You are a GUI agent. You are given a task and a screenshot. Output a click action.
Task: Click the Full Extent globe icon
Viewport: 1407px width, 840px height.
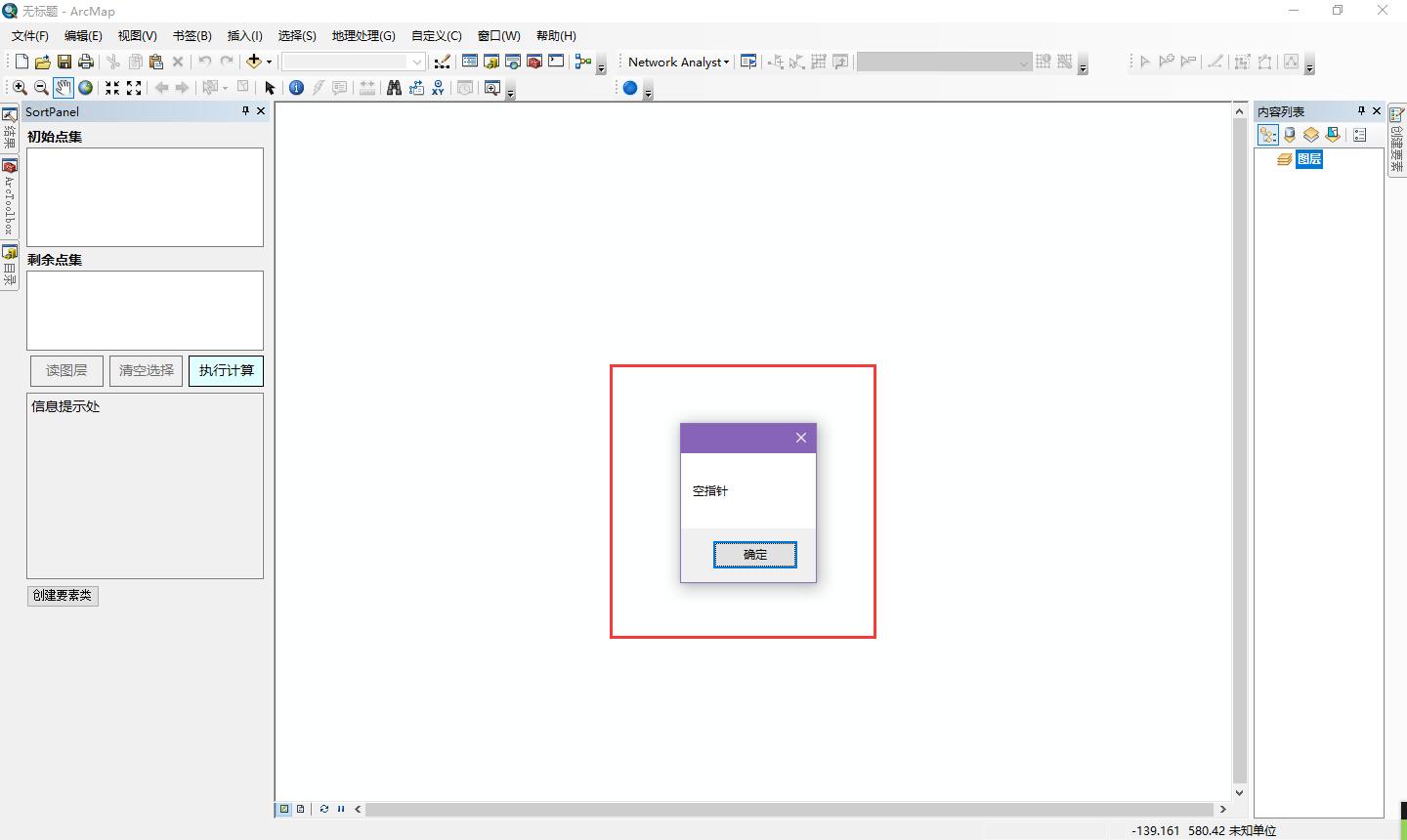pos(86,88)
